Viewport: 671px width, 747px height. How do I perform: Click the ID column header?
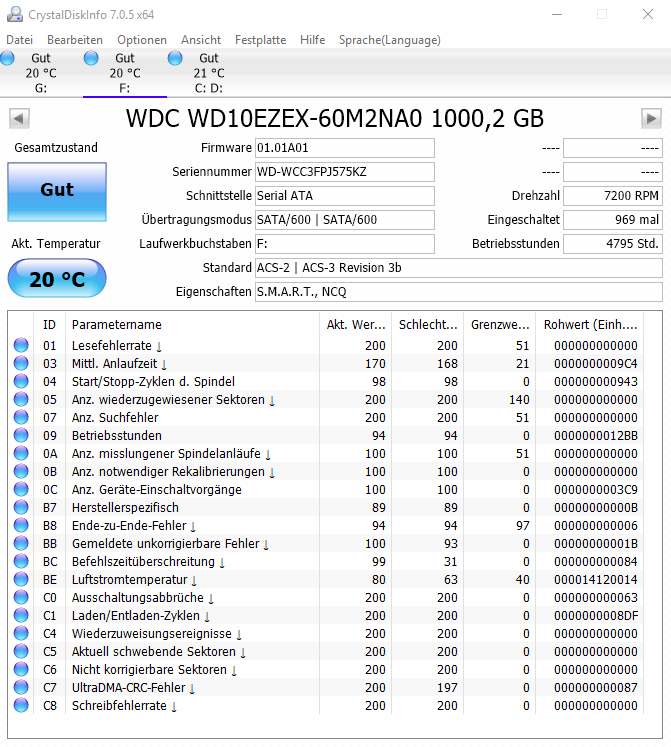pos(50,324)
